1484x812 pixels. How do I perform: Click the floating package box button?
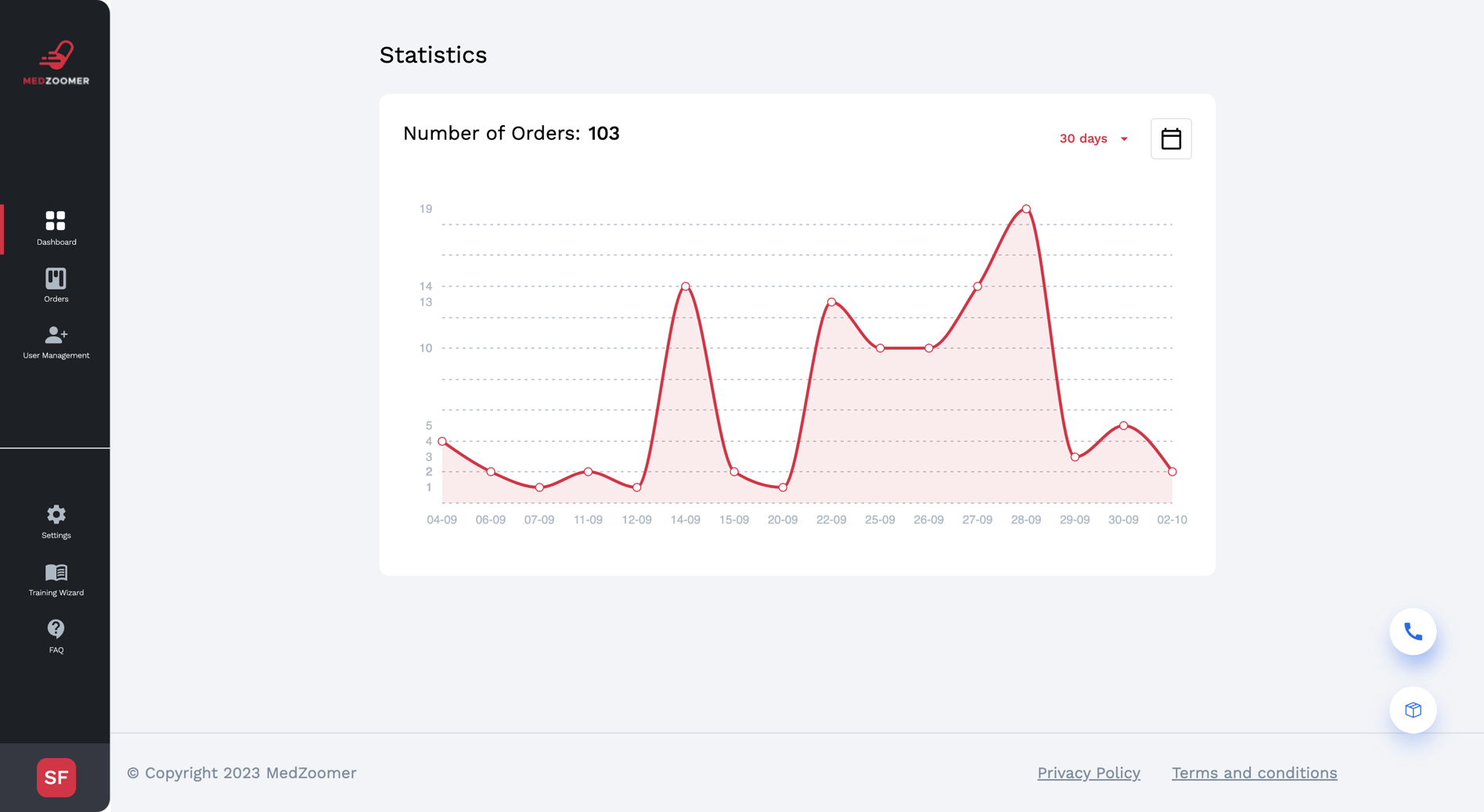pyautogui.click(x=1413, y=710)
